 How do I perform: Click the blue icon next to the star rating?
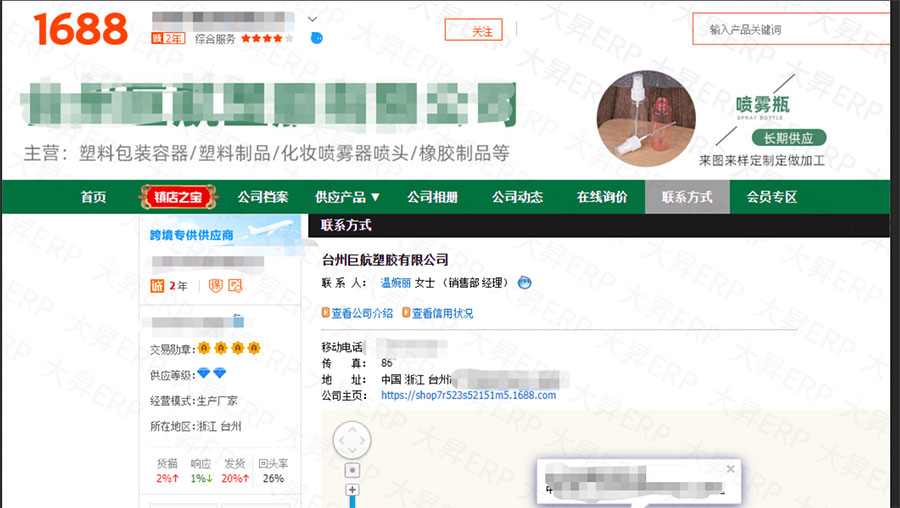317,38
